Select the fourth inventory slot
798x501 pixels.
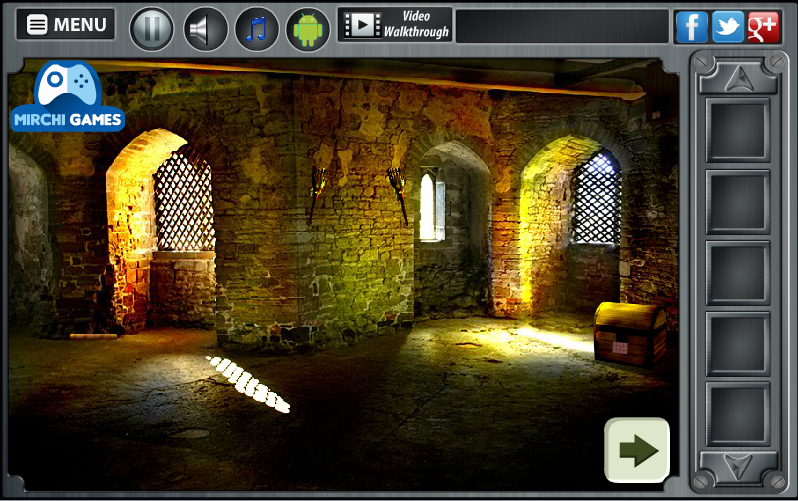737,344
